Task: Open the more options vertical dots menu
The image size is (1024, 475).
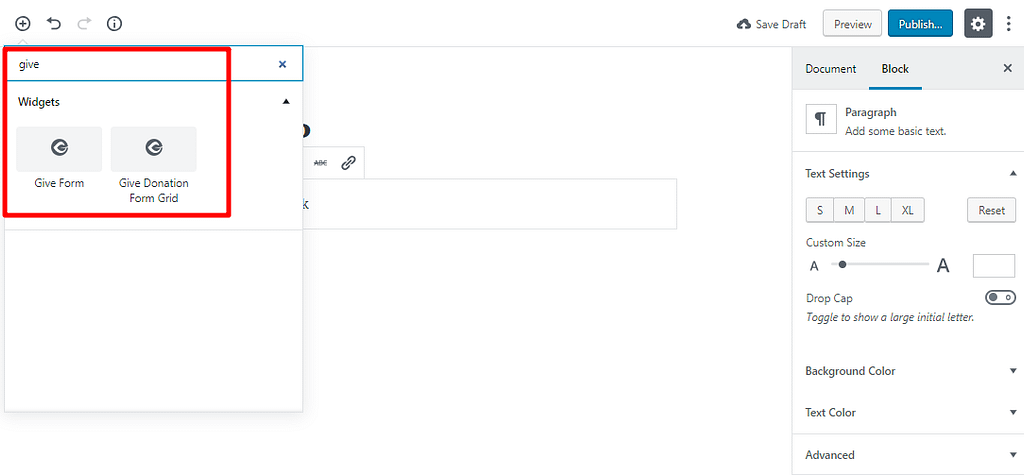Action: [1010, 24]
